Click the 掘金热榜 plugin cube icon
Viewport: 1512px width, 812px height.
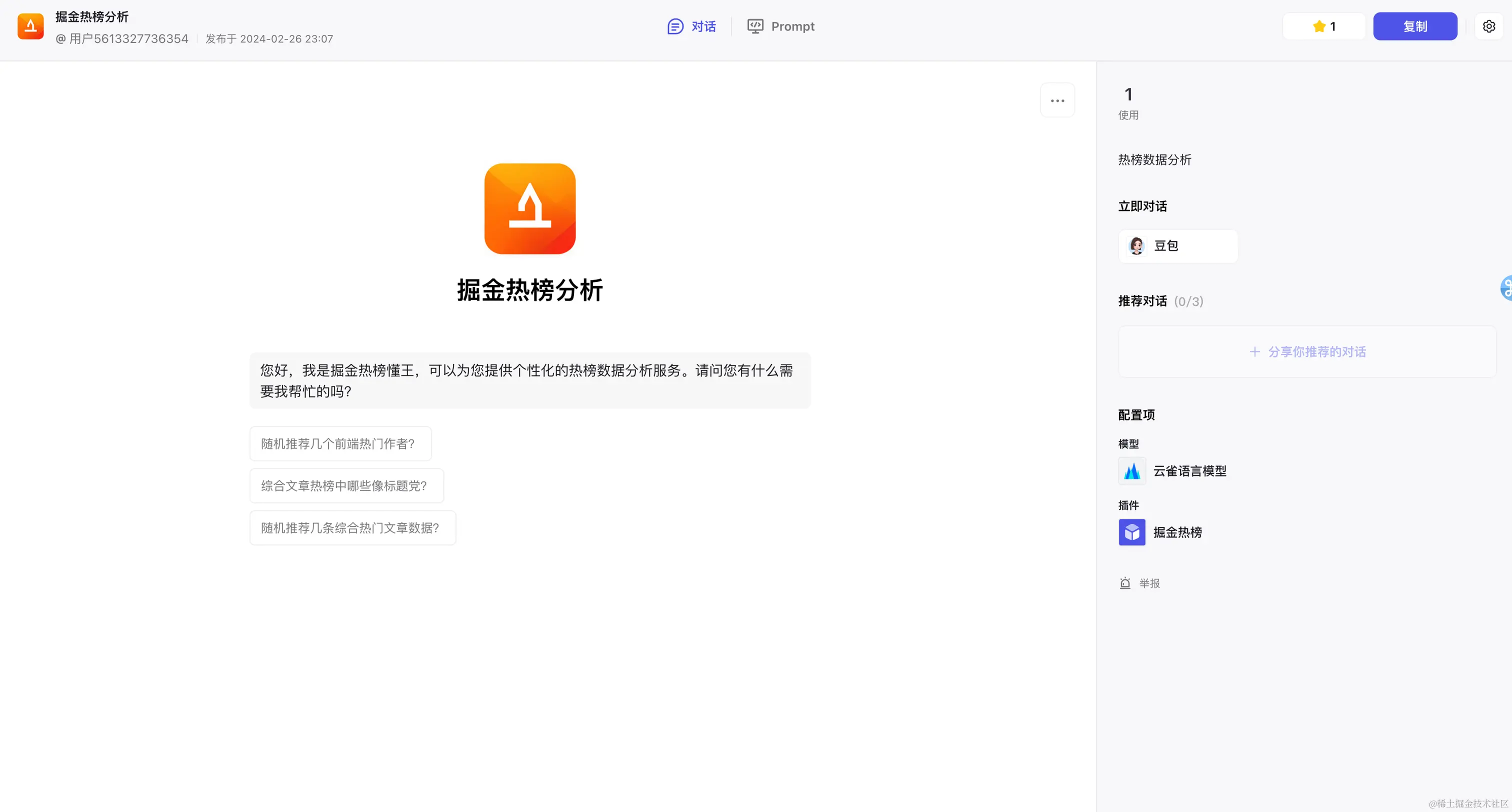(x=1131, y=532)
